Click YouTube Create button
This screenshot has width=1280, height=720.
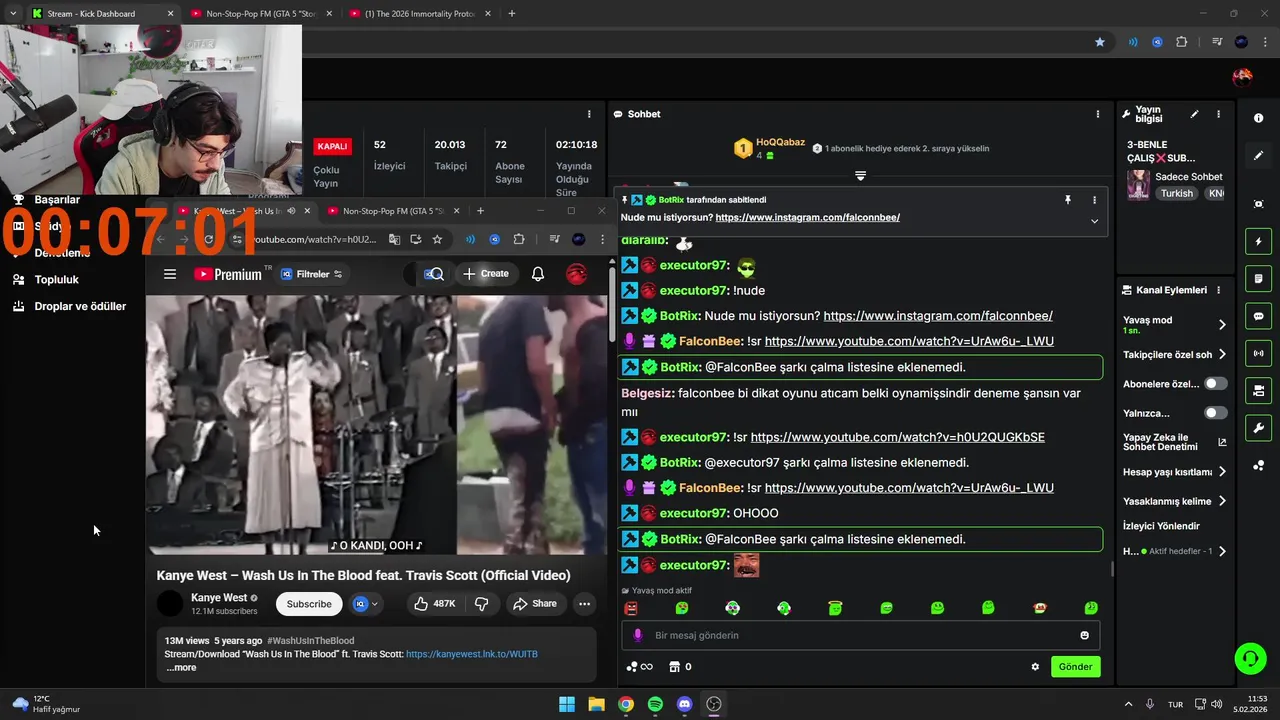486,274
